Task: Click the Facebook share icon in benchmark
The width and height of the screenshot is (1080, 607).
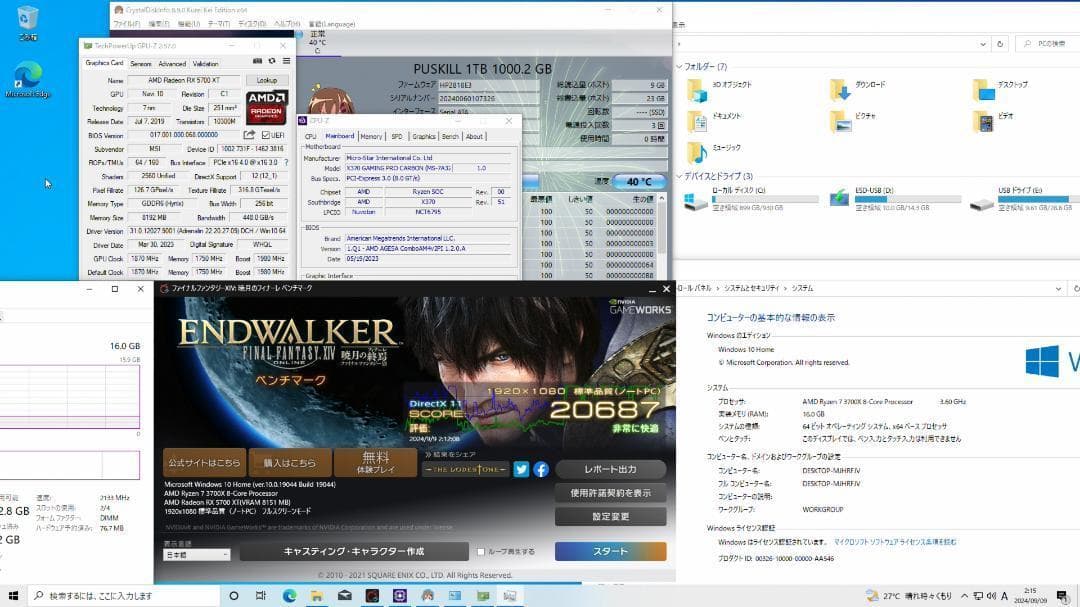Action: tap(540, 469)
